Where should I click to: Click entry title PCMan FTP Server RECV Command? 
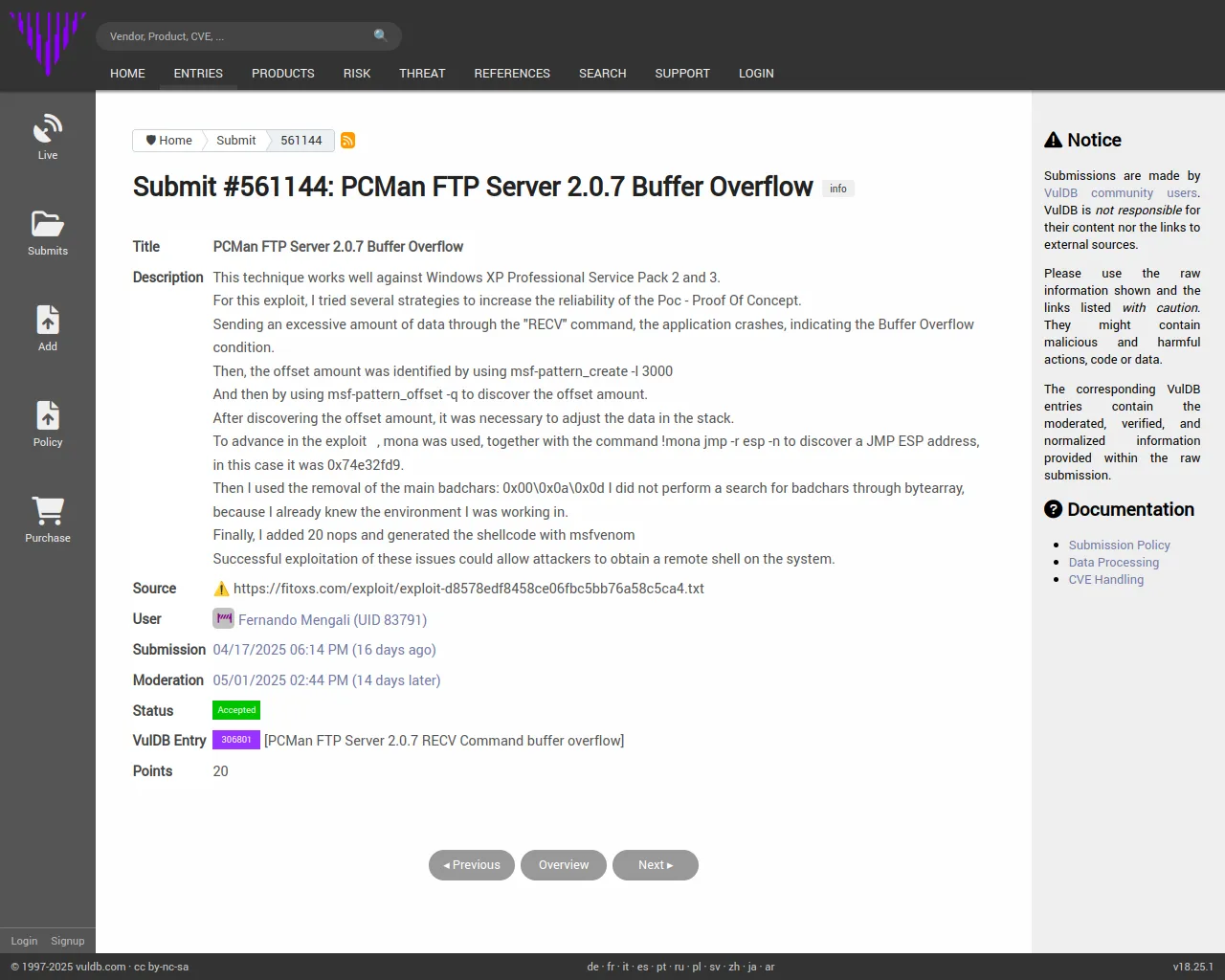(x=444, y=741)
